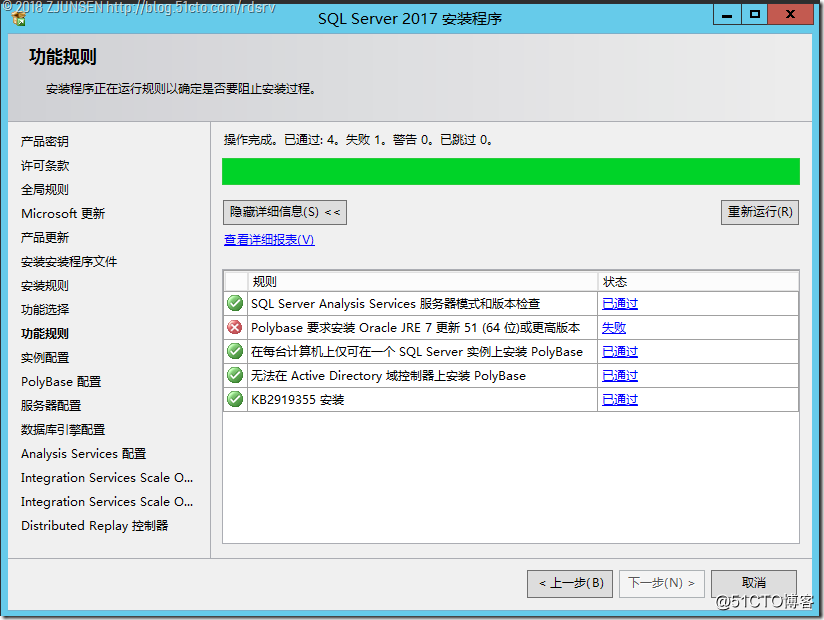This screenshot has width=824, height=620.
Task: Select 全局规则 step in sidebar
Action: [x=45, y=190]
